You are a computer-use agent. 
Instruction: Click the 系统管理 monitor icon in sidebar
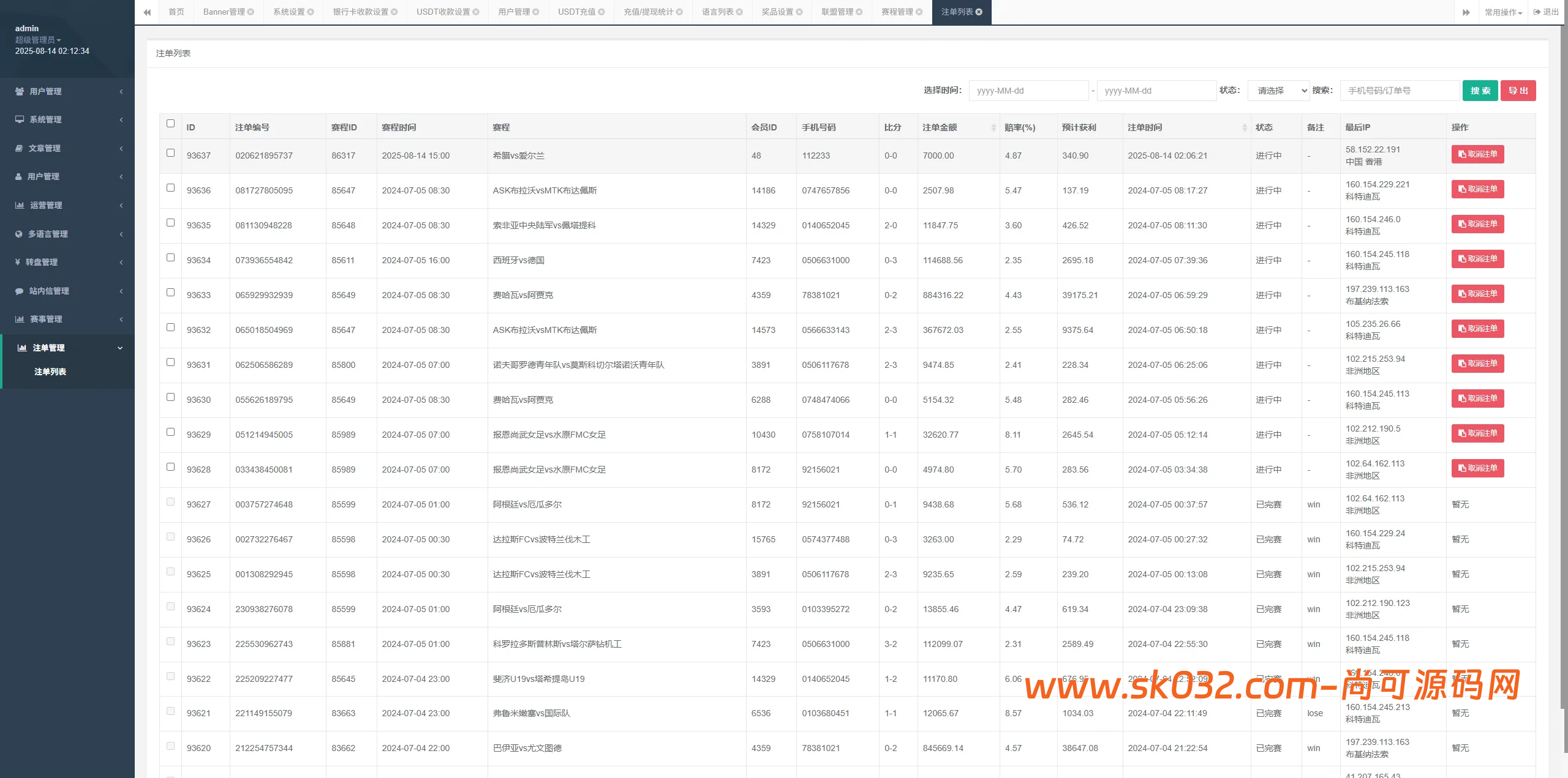point(20,119)
